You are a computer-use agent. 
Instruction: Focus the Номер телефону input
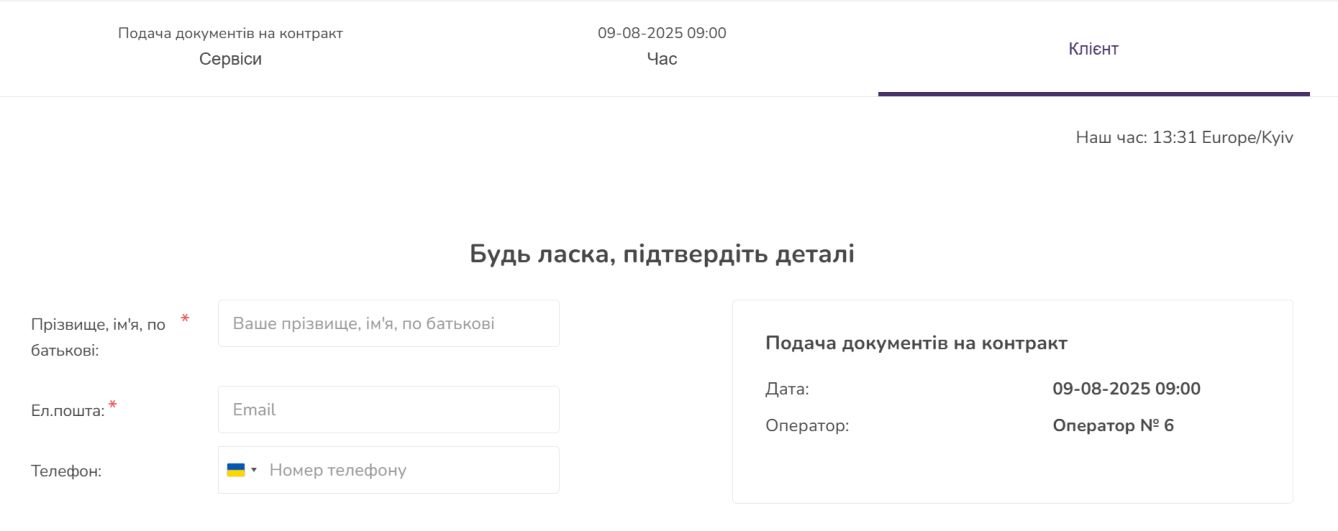click(408, 470)
